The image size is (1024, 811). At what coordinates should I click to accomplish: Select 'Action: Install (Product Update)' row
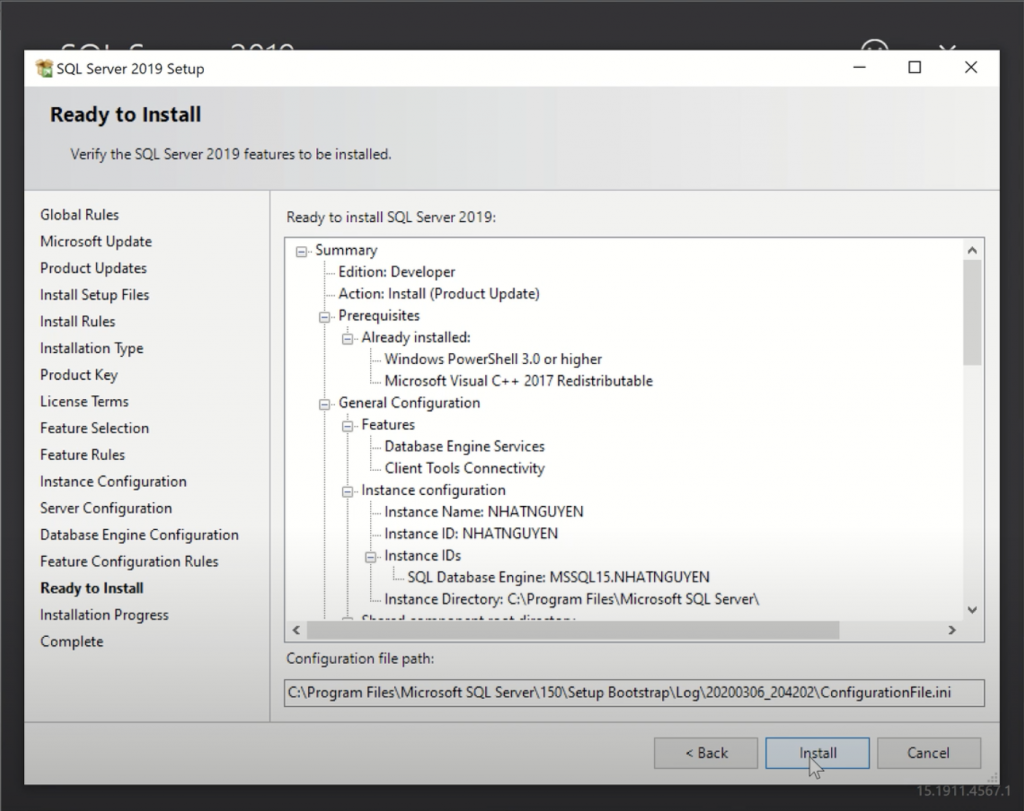coord(439,294)
